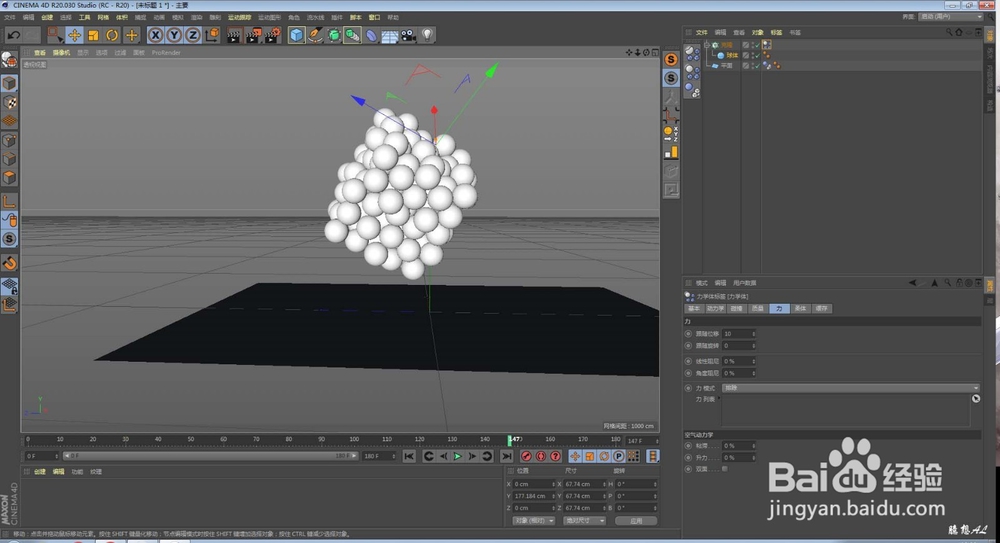The height and width of the screenshot is (543, 1000).
Task: Open the Spline pen tool icon
Action: pos(315,35)
